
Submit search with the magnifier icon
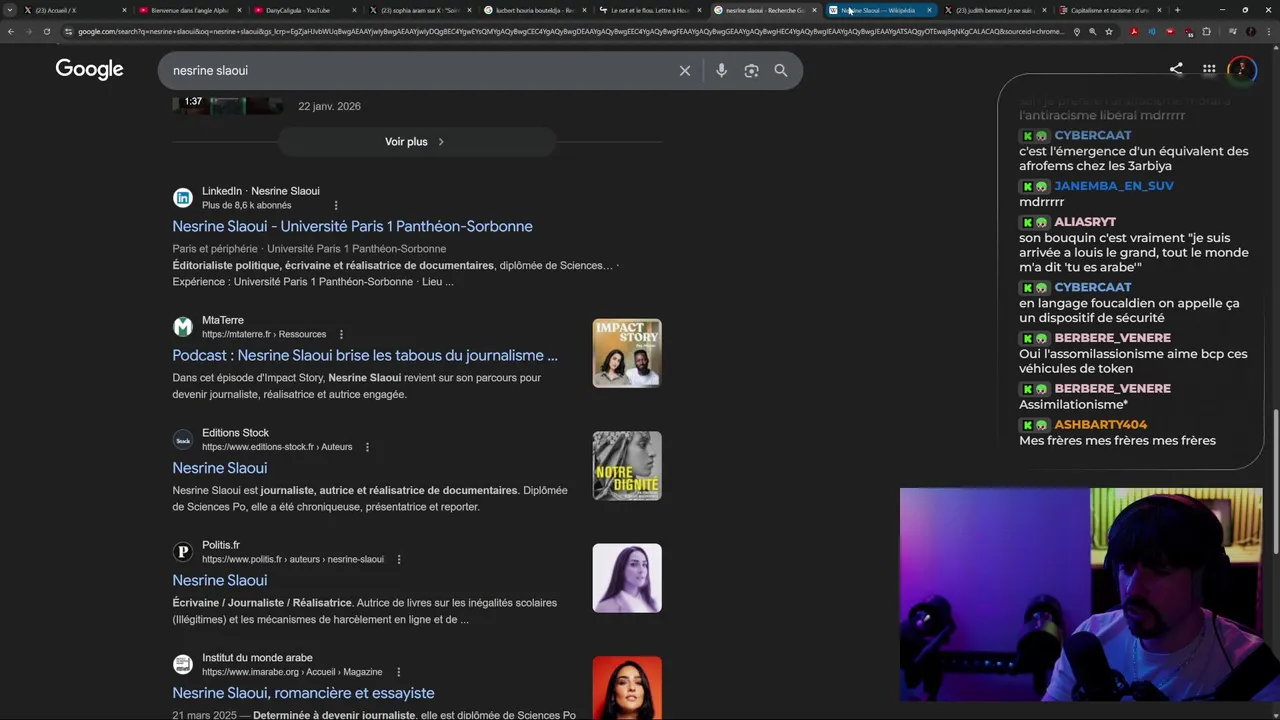[x=781, y=71]
